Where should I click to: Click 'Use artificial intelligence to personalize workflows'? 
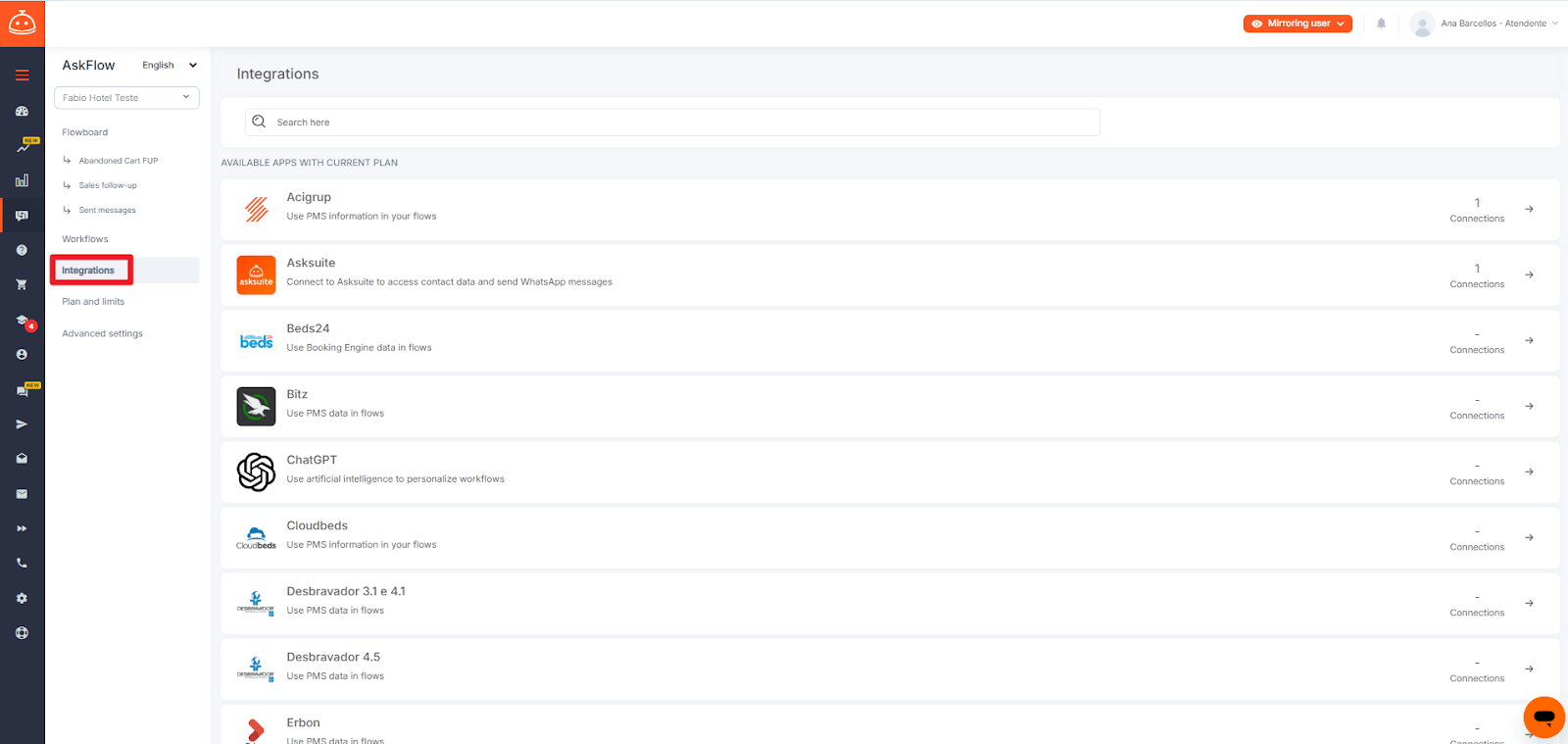tap(396, 479)
